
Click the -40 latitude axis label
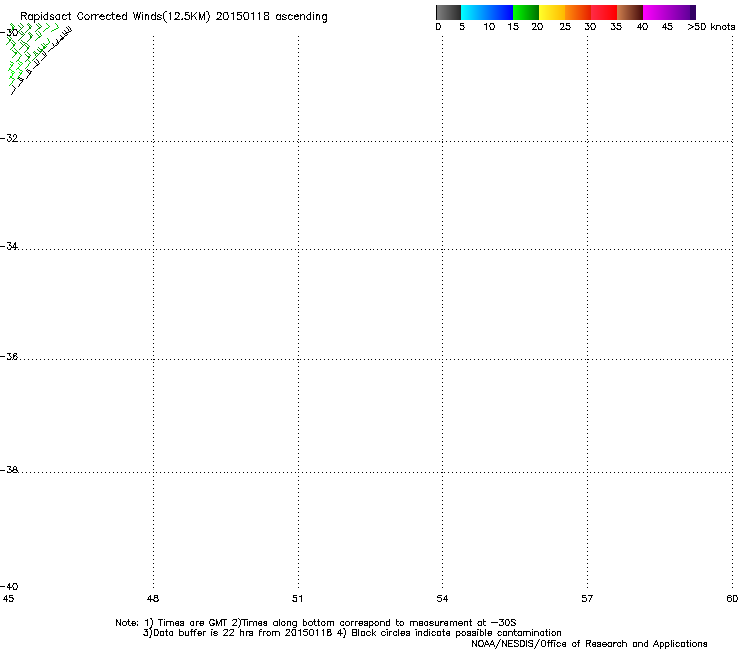9,587
